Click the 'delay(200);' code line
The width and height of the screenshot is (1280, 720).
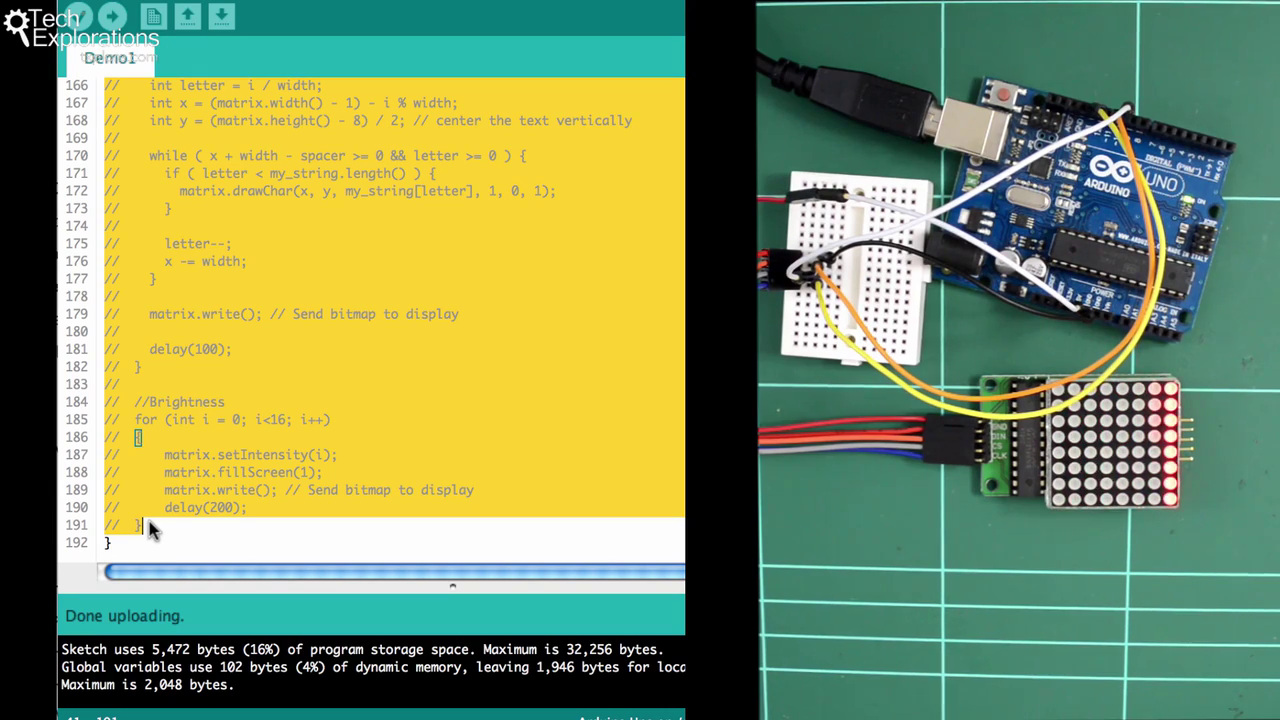coord(205,508)
